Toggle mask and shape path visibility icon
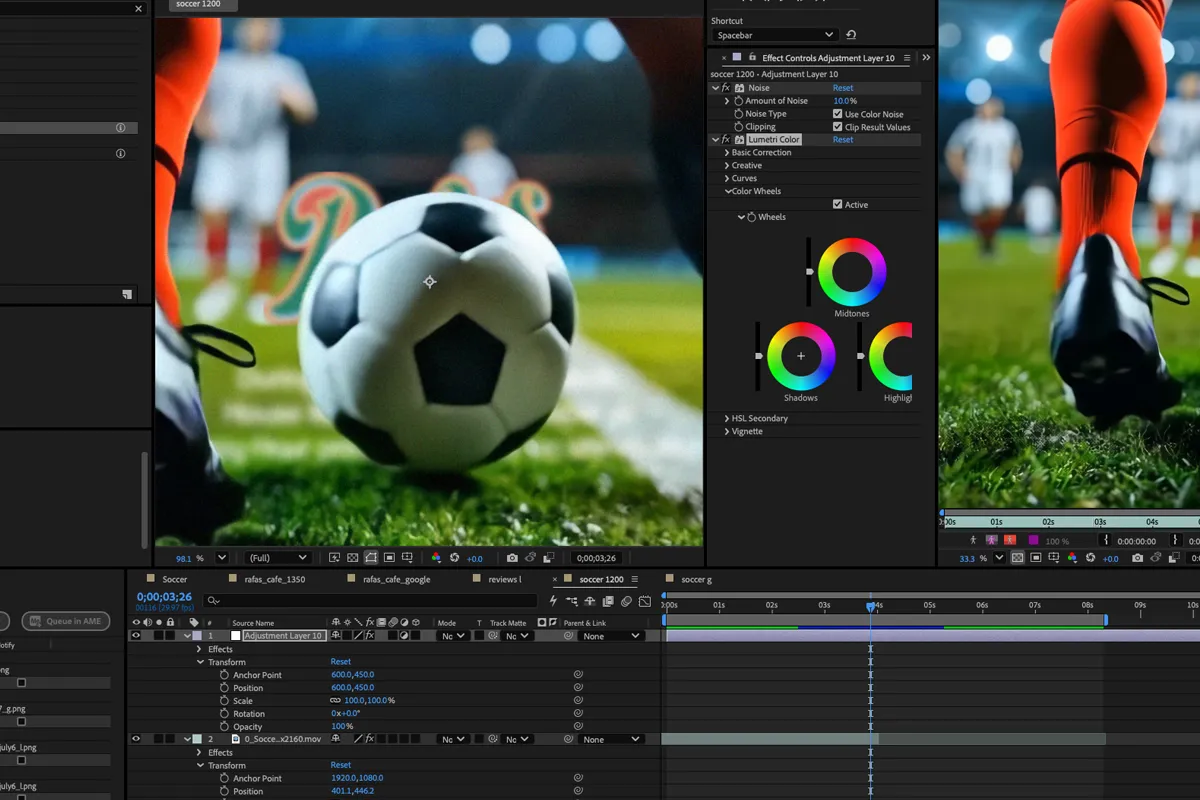 pos(370,558)
